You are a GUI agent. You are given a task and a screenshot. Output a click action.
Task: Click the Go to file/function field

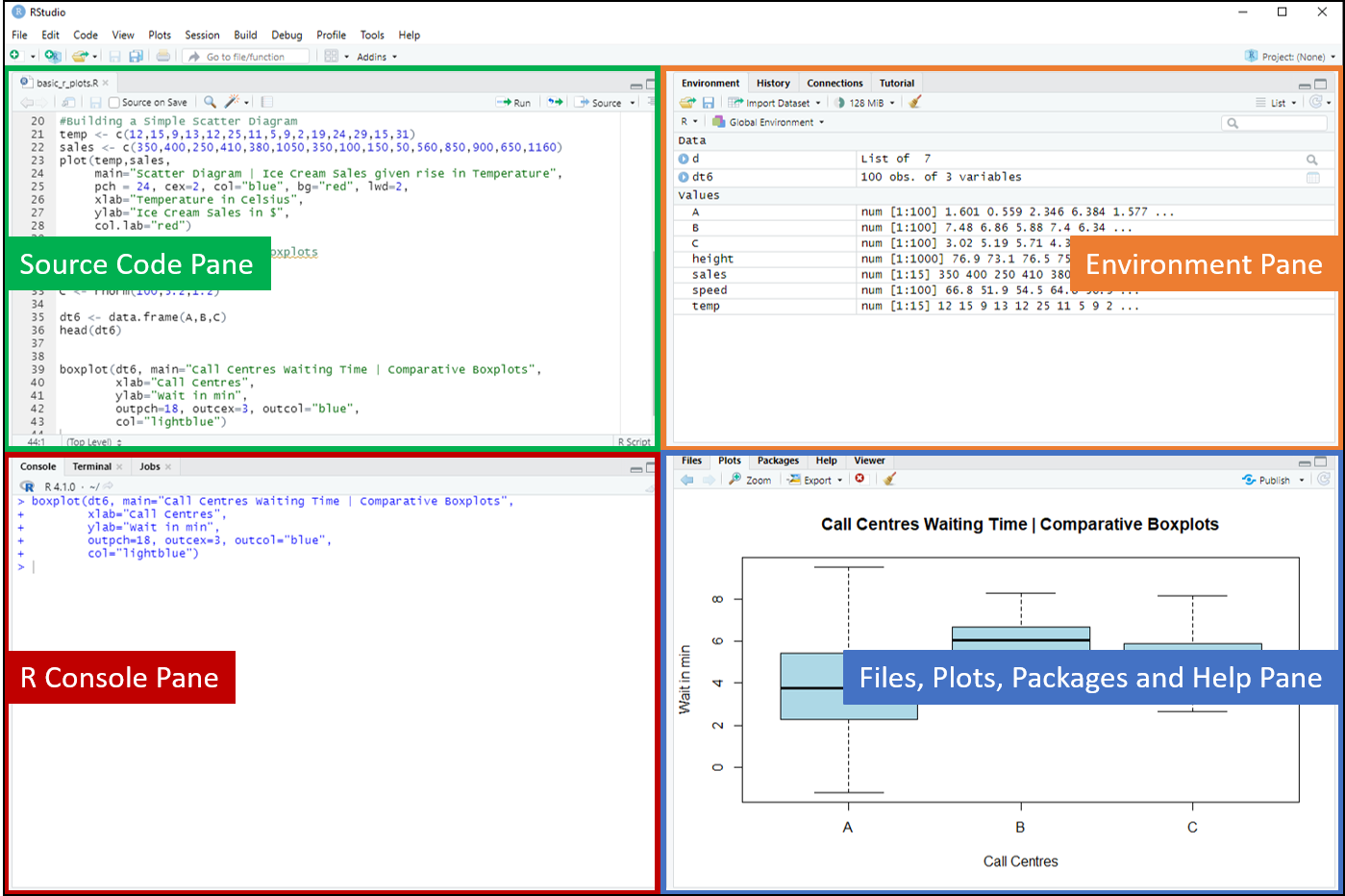point(245,57)
